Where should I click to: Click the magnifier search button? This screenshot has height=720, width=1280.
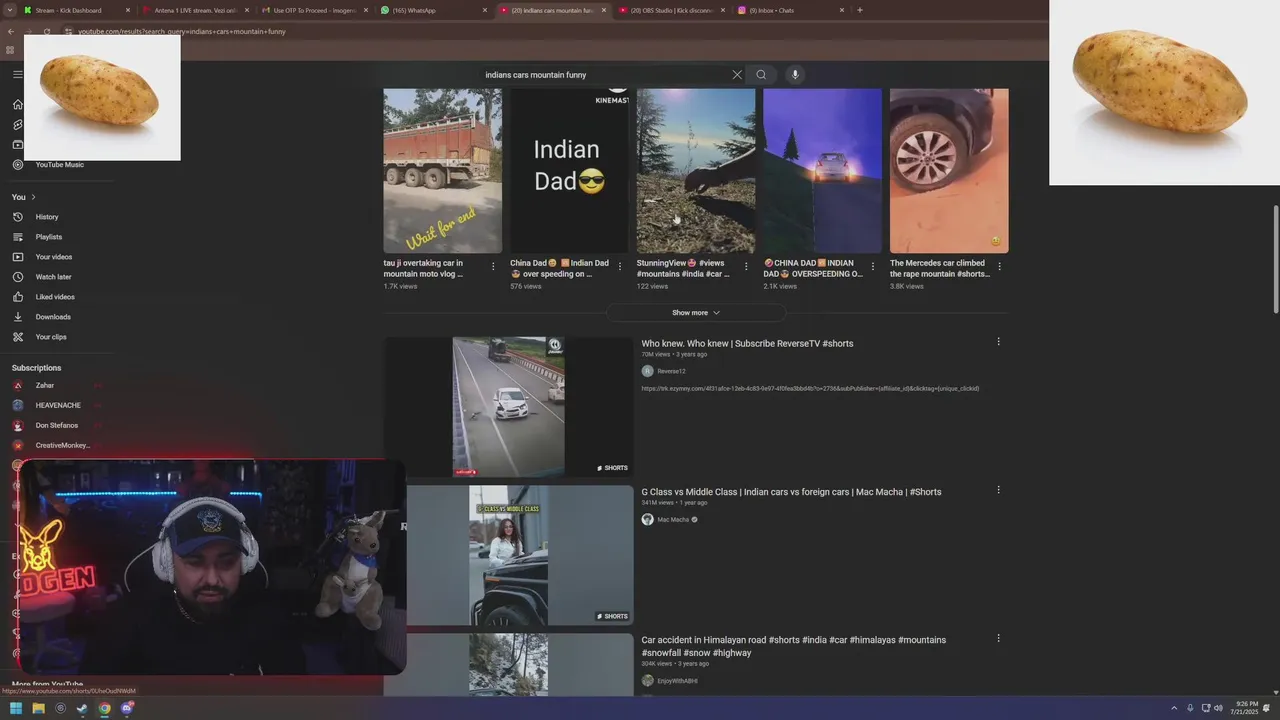click(761, 75)
